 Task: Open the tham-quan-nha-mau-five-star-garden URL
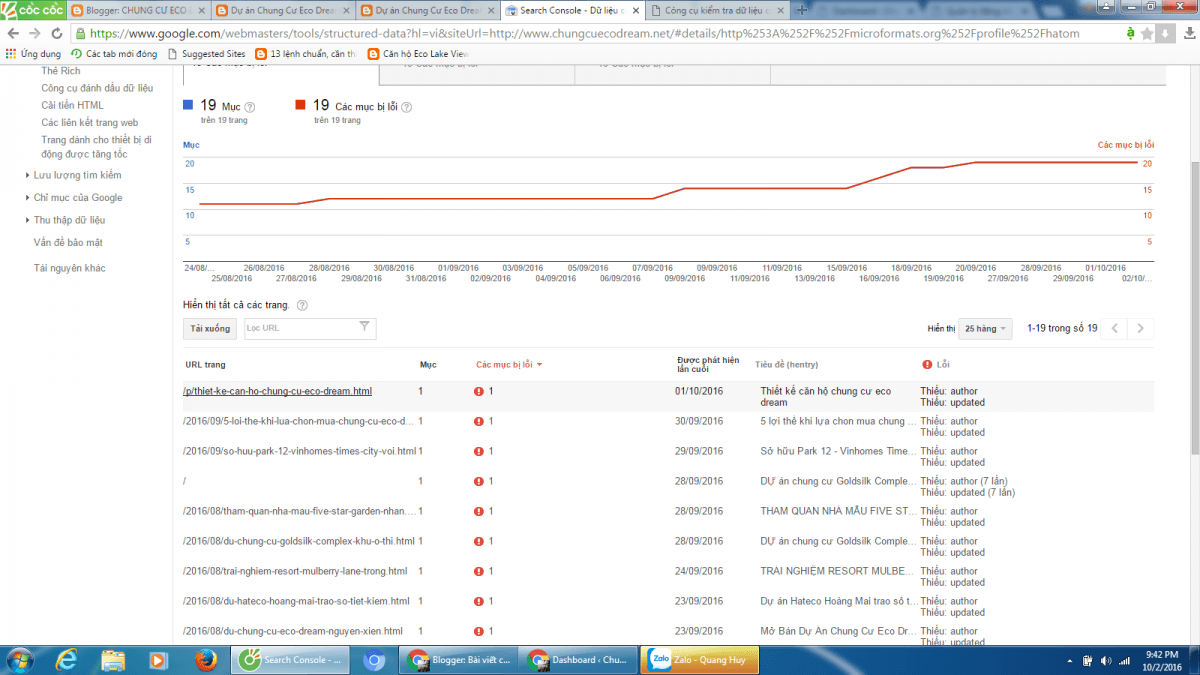click(x=299, y=511)
